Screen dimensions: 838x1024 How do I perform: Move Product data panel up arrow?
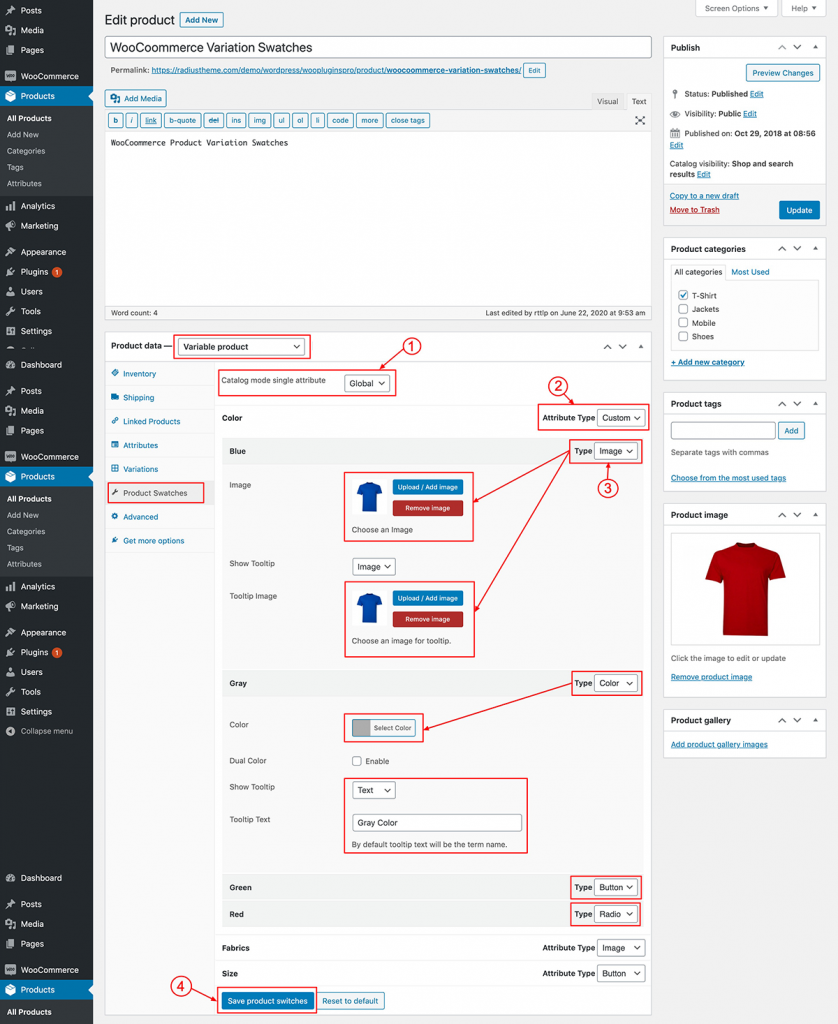pyautogui.click(x=607, y=347)
